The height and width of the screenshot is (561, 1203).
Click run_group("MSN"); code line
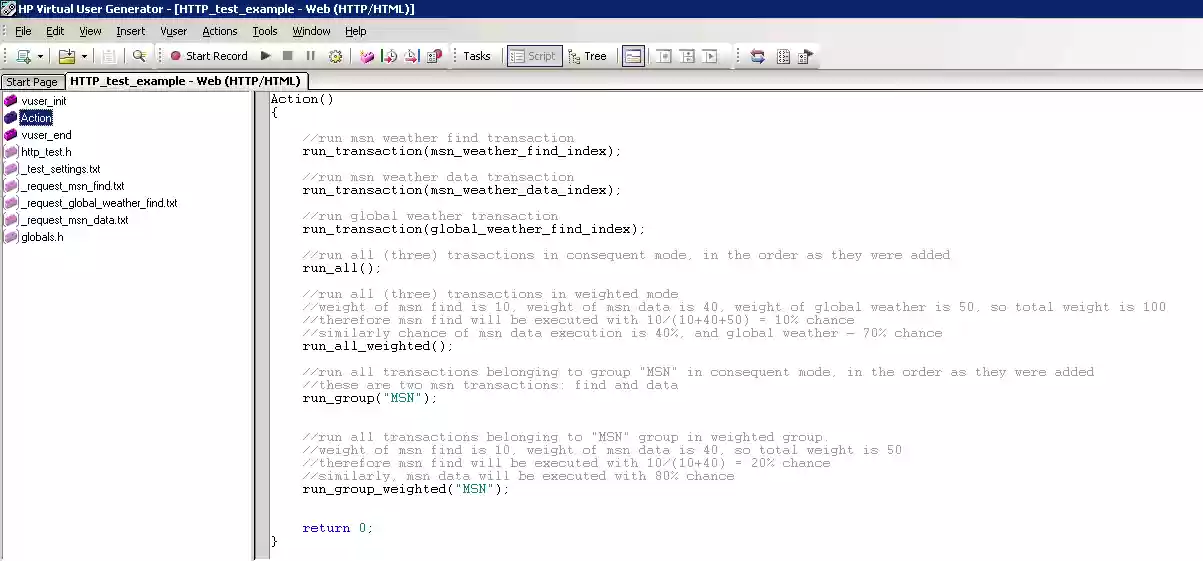[x=370, y=398]
